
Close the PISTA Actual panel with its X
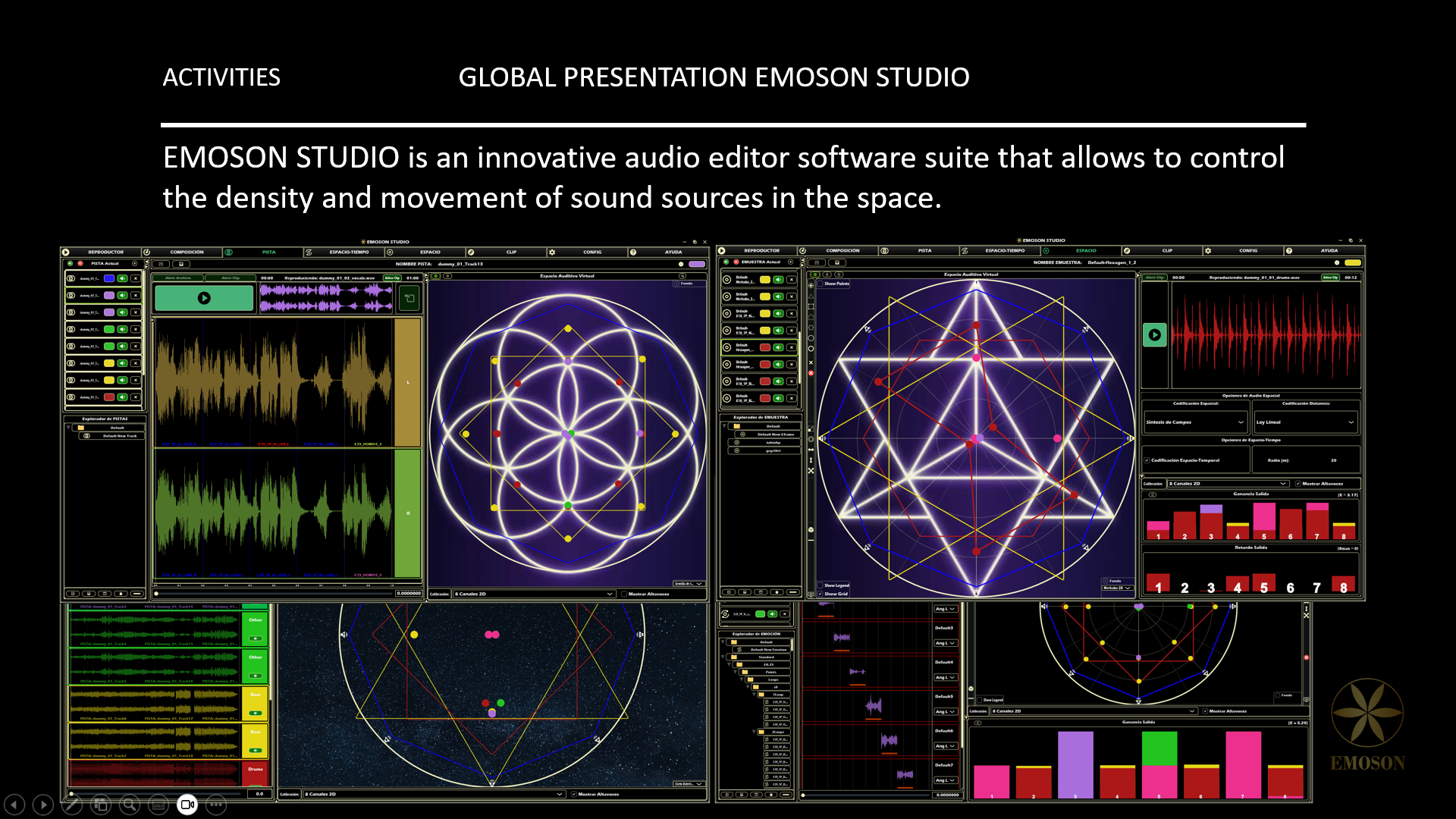click(134, 263)
